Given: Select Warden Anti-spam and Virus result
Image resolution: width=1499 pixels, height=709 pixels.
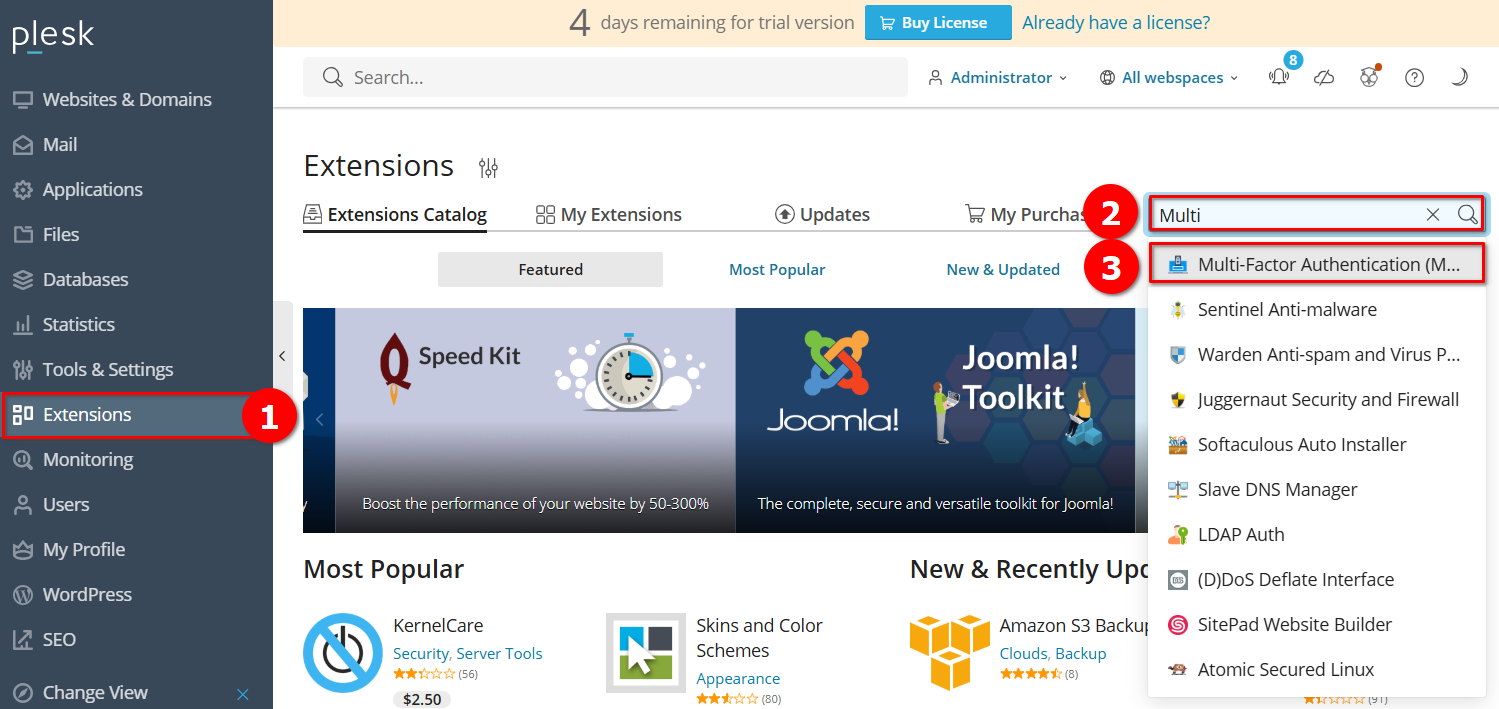Looking at the screenshot, I should pos(1317,354).
